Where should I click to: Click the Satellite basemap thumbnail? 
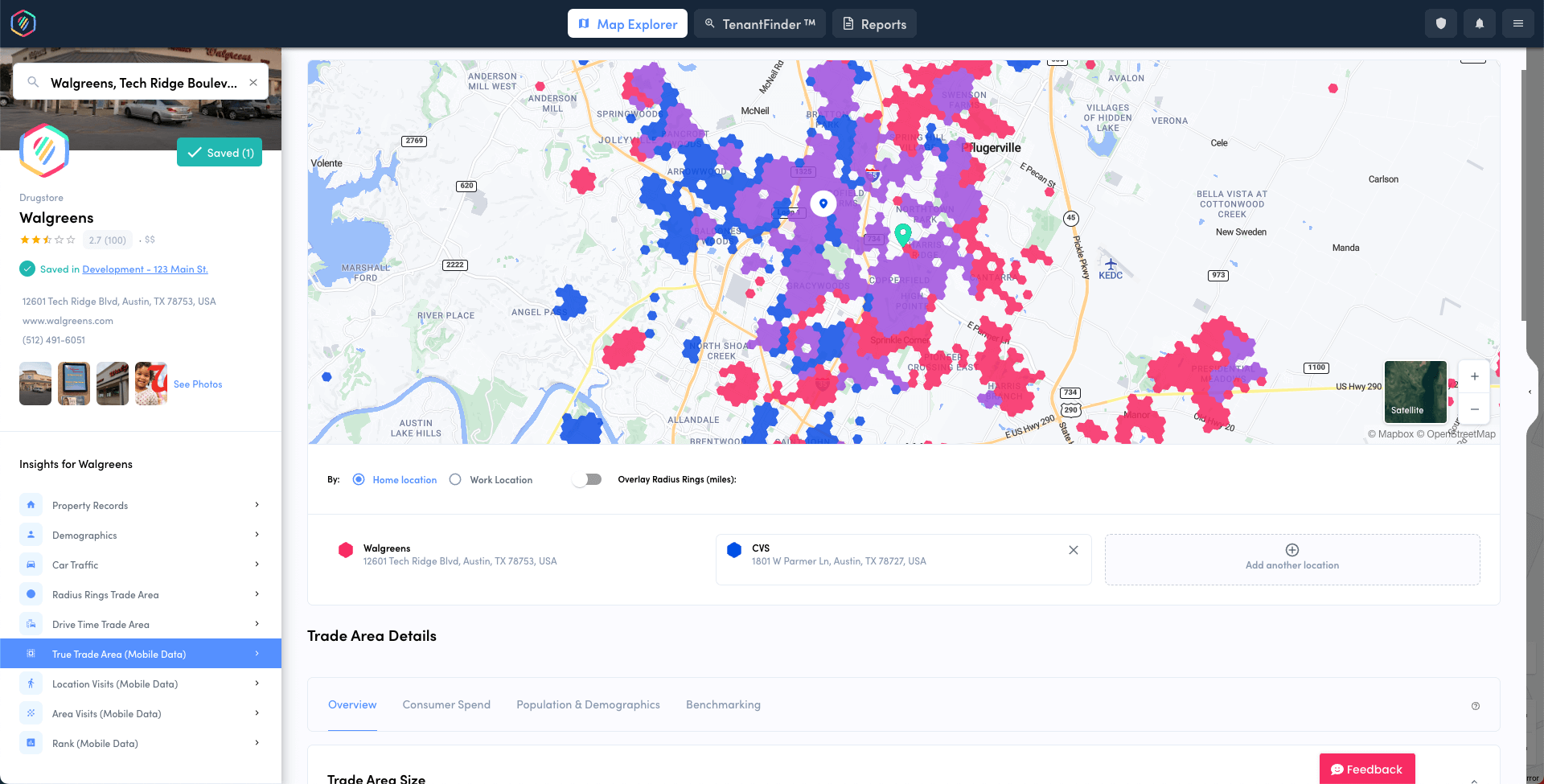1415,392
